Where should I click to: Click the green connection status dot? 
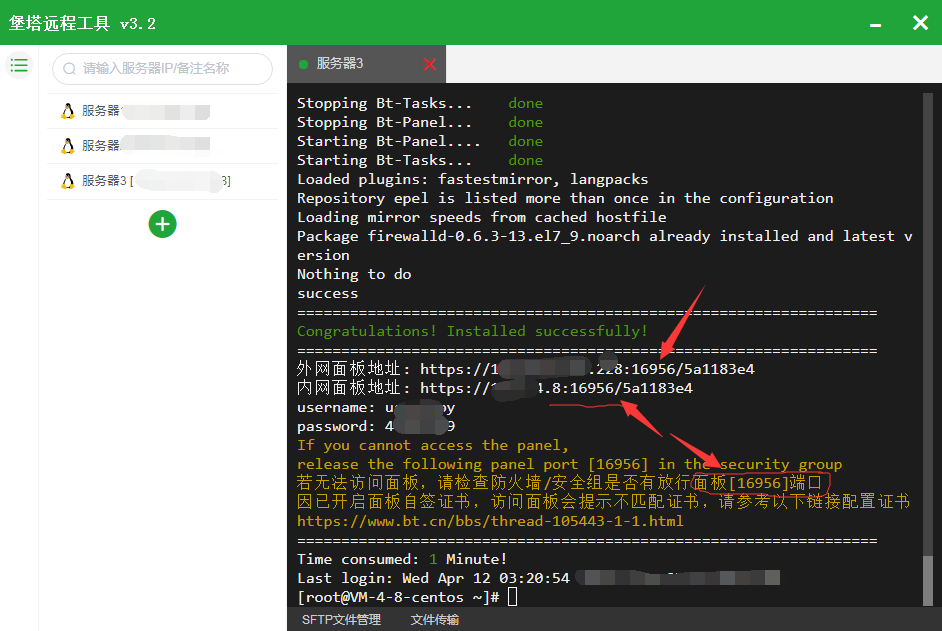tap(303, 64)
